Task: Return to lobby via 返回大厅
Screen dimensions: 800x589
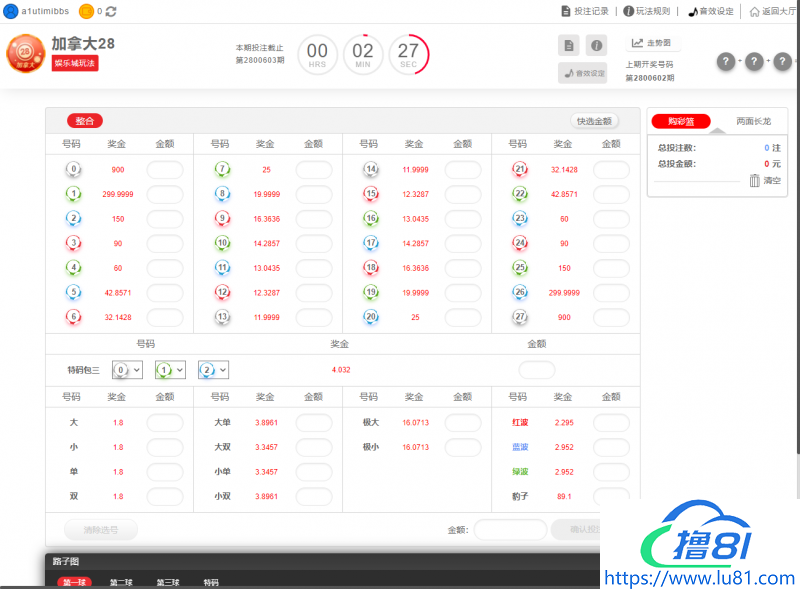Action: [x=773, y=11]
